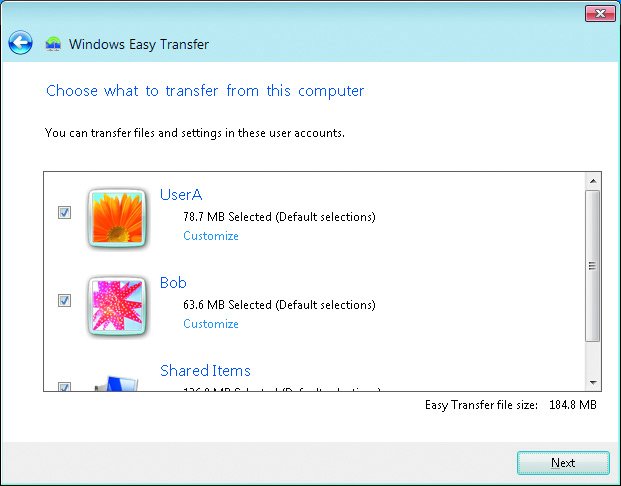Select the Shared Items heading
This screenshot has width=621, height=486.
click(205, 371)
